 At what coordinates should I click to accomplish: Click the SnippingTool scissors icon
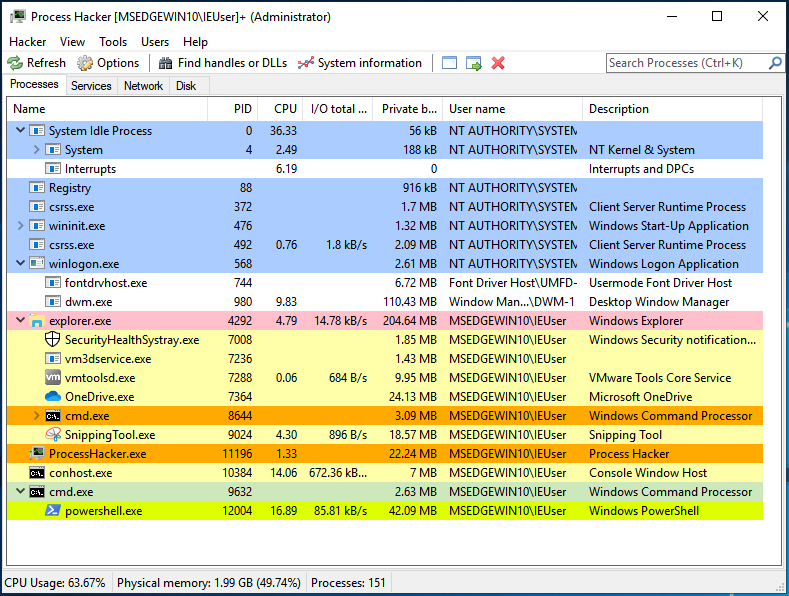pos(53,434)
